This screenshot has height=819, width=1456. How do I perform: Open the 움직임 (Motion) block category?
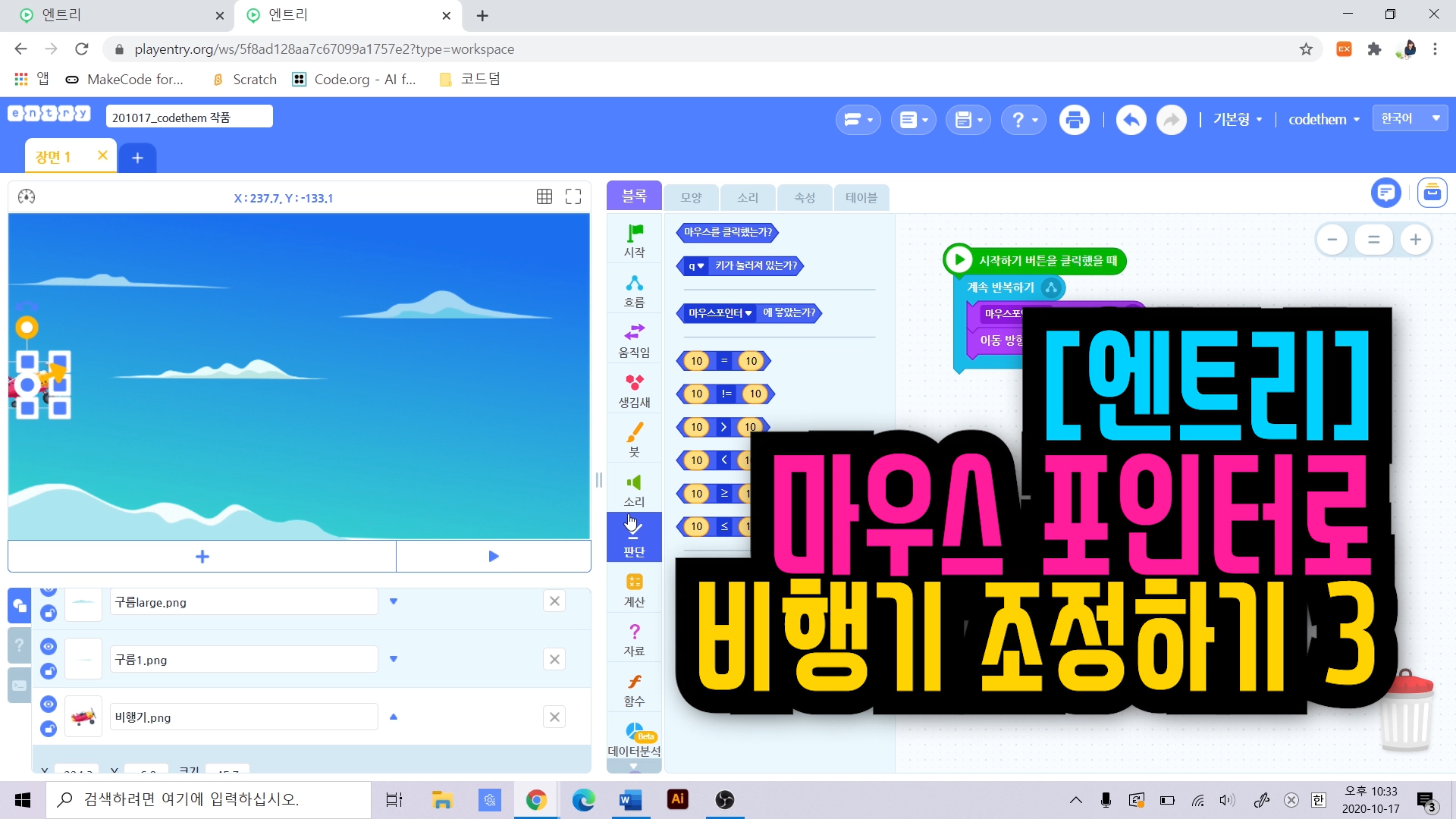coord(634,340)
